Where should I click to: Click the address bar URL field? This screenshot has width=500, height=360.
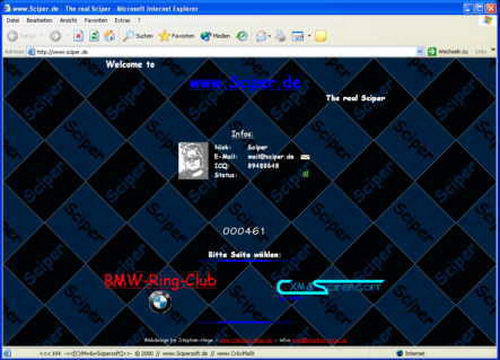(222, 52)
